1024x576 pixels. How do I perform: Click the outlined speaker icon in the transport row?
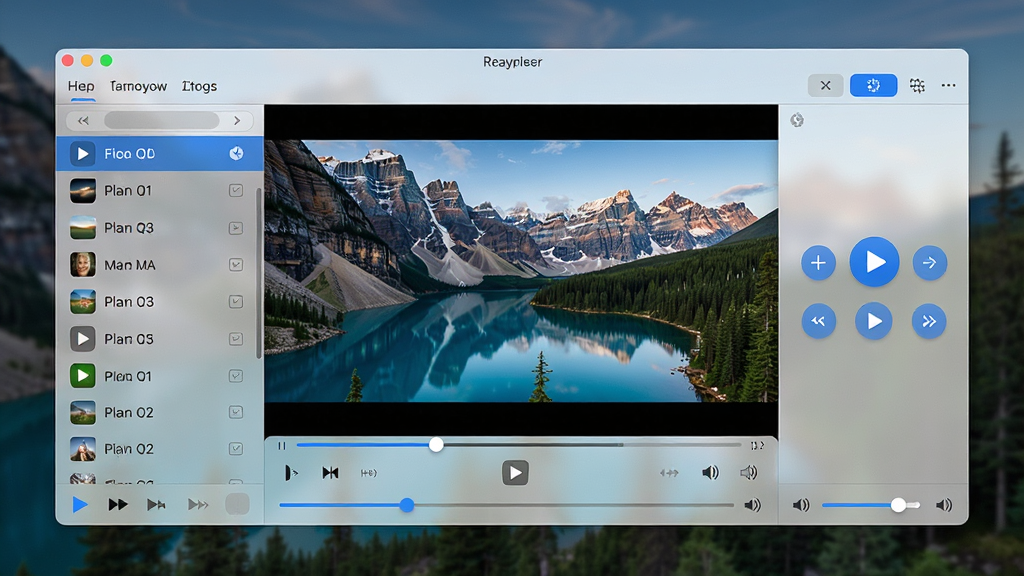[749, 473]
